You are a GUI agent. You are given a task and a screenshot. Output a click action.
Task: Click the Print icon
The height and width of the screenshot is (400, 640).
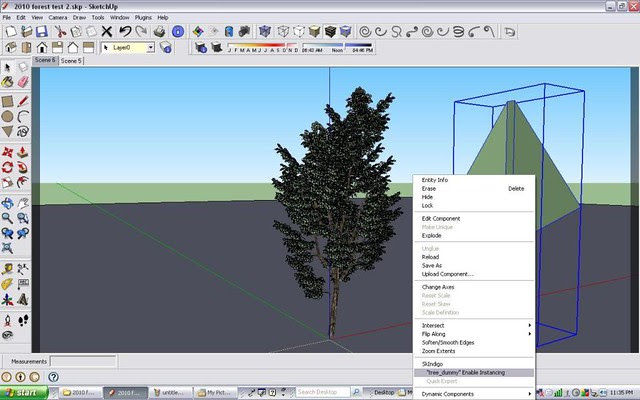point(159,31)
